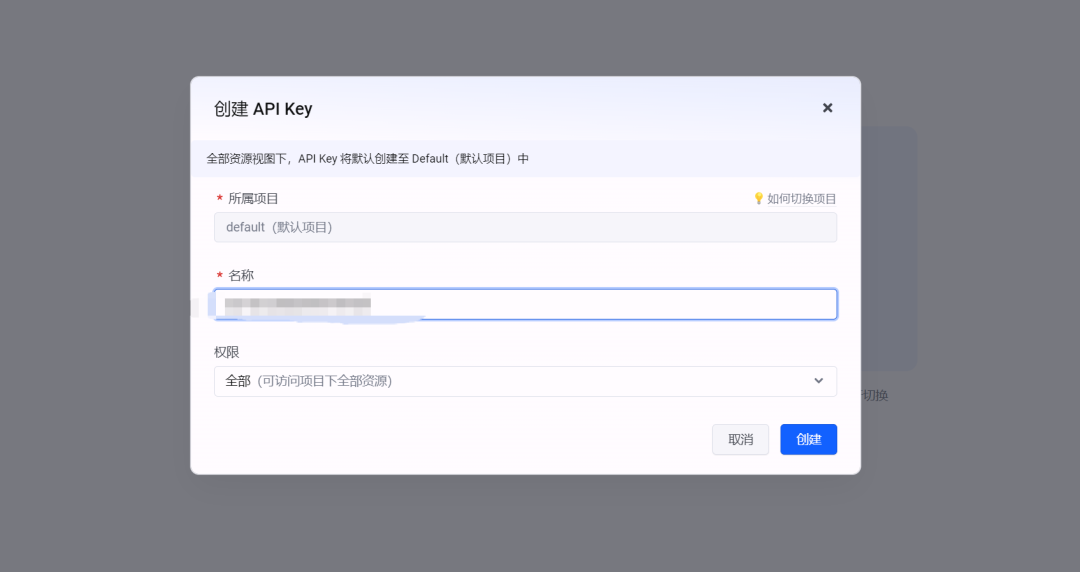
Task: Click the Default project info banner text
Action: 367,159
